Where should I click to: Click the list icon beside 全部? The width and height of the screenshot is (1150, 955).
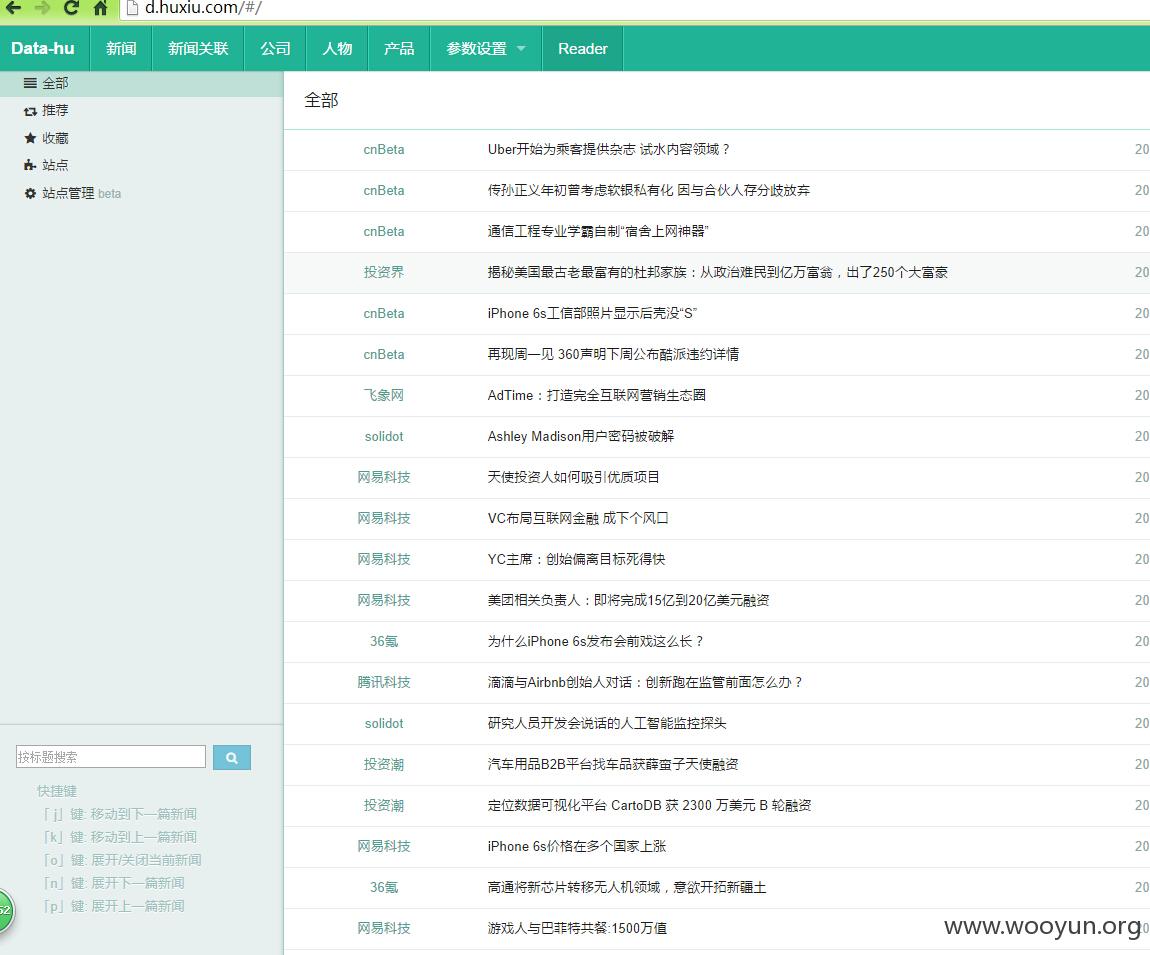30,83
